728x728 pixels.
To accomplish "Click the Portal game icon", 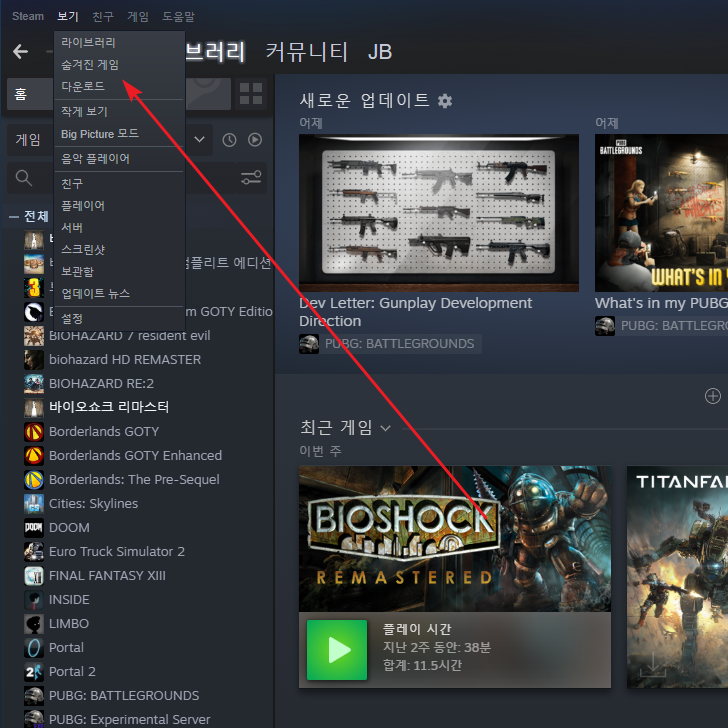I will click(34, 647).
